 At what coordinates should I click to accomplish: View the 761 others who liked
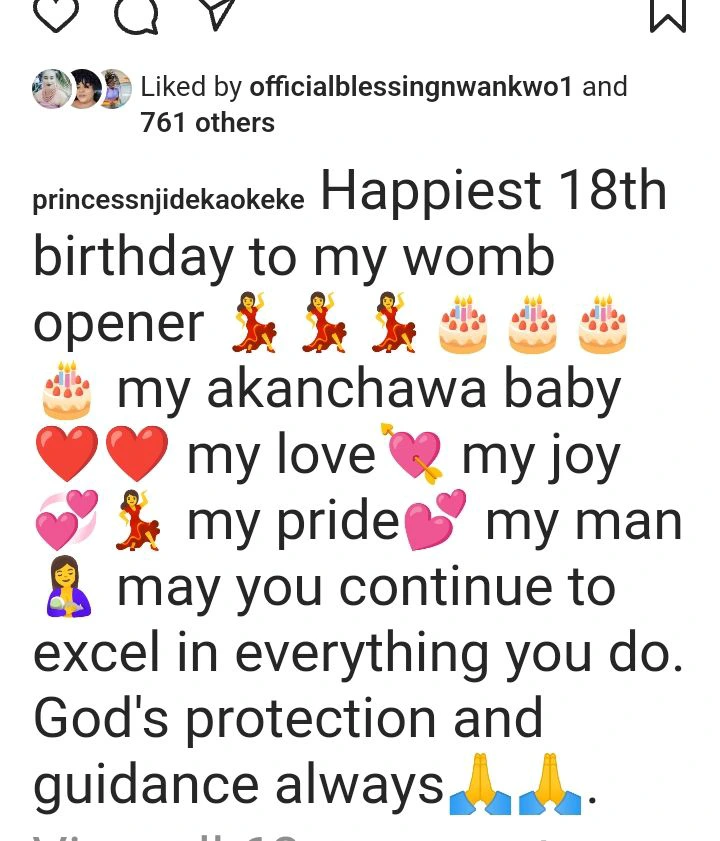(x=207, y=123)
